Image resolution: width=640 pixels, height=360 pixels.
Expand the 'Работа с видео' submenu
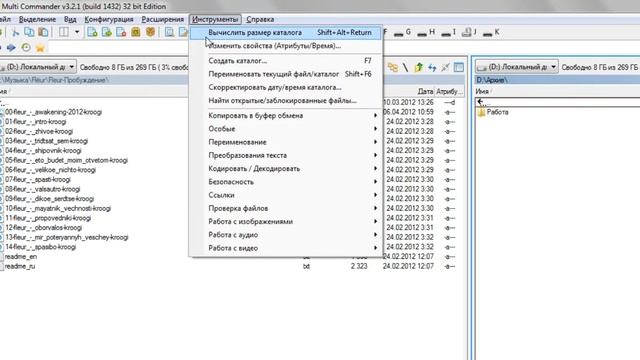click(x=286, y=248)
